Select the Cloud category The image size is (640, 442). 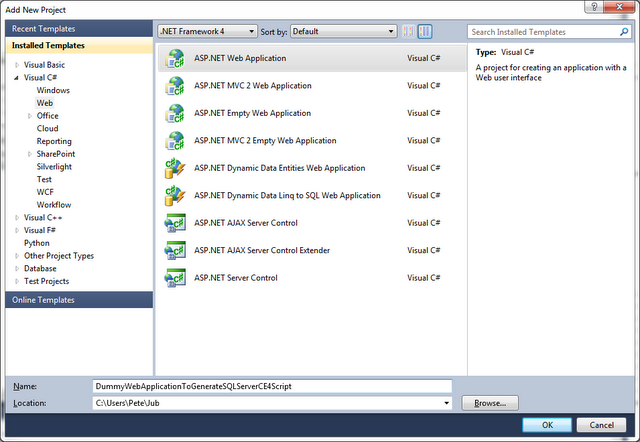pos(47,129)
